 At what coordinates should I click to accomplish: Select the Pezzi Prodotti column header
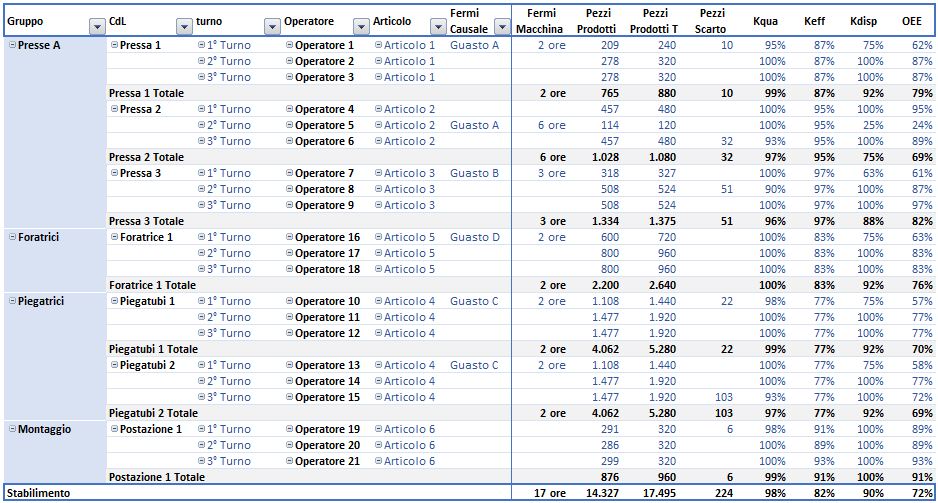(597, 20)
